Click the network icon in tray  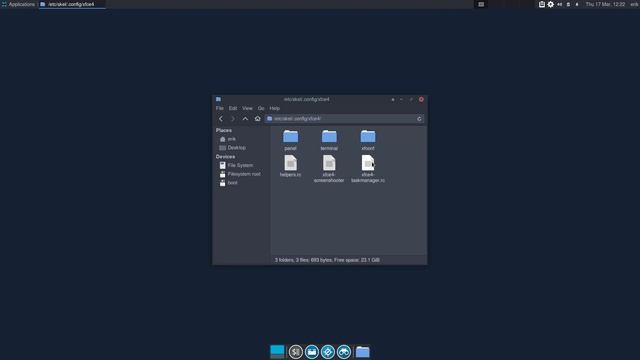click(568, 4)
